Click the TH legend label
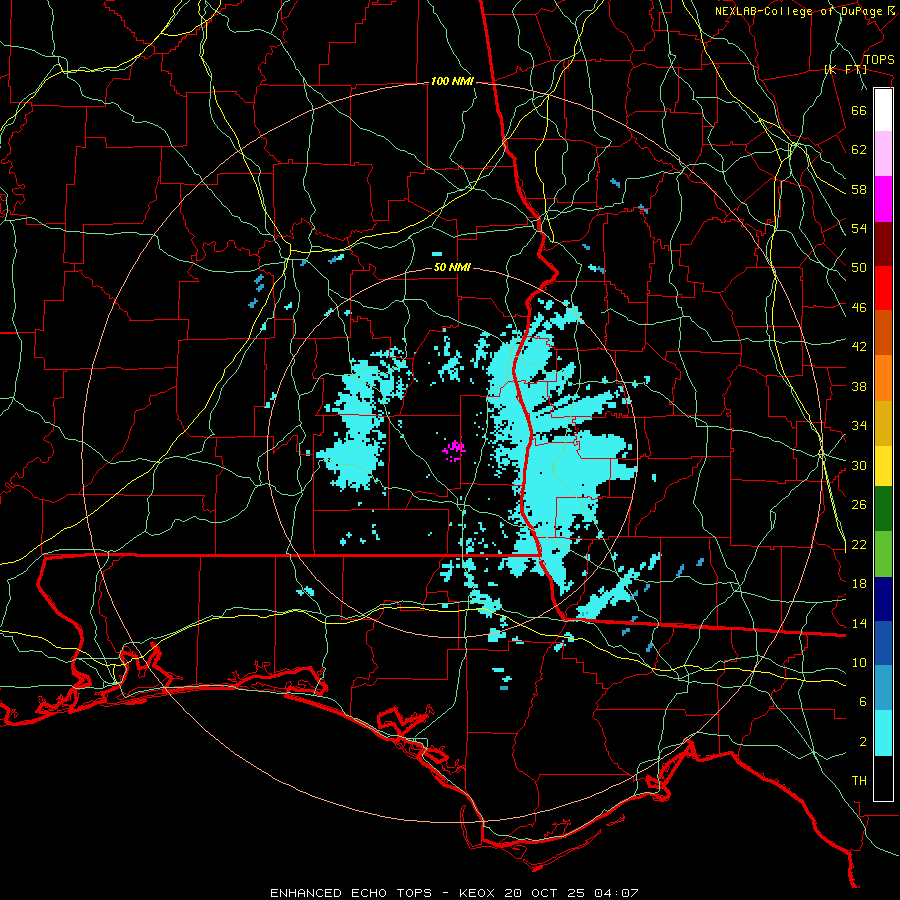Screen dimensions: 900x900 pyautogui.click(x=859, y=781)
